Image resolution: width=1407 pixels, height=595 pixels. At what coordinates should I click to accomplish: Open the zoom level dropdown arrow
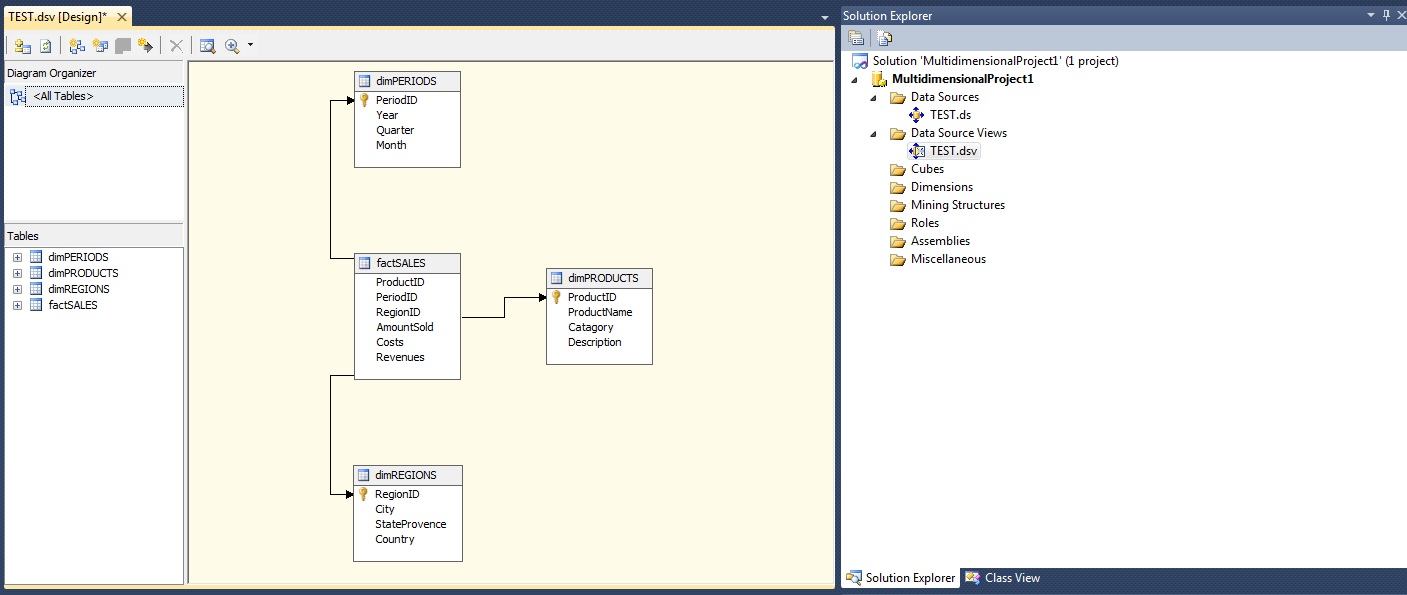coord(250,45)
